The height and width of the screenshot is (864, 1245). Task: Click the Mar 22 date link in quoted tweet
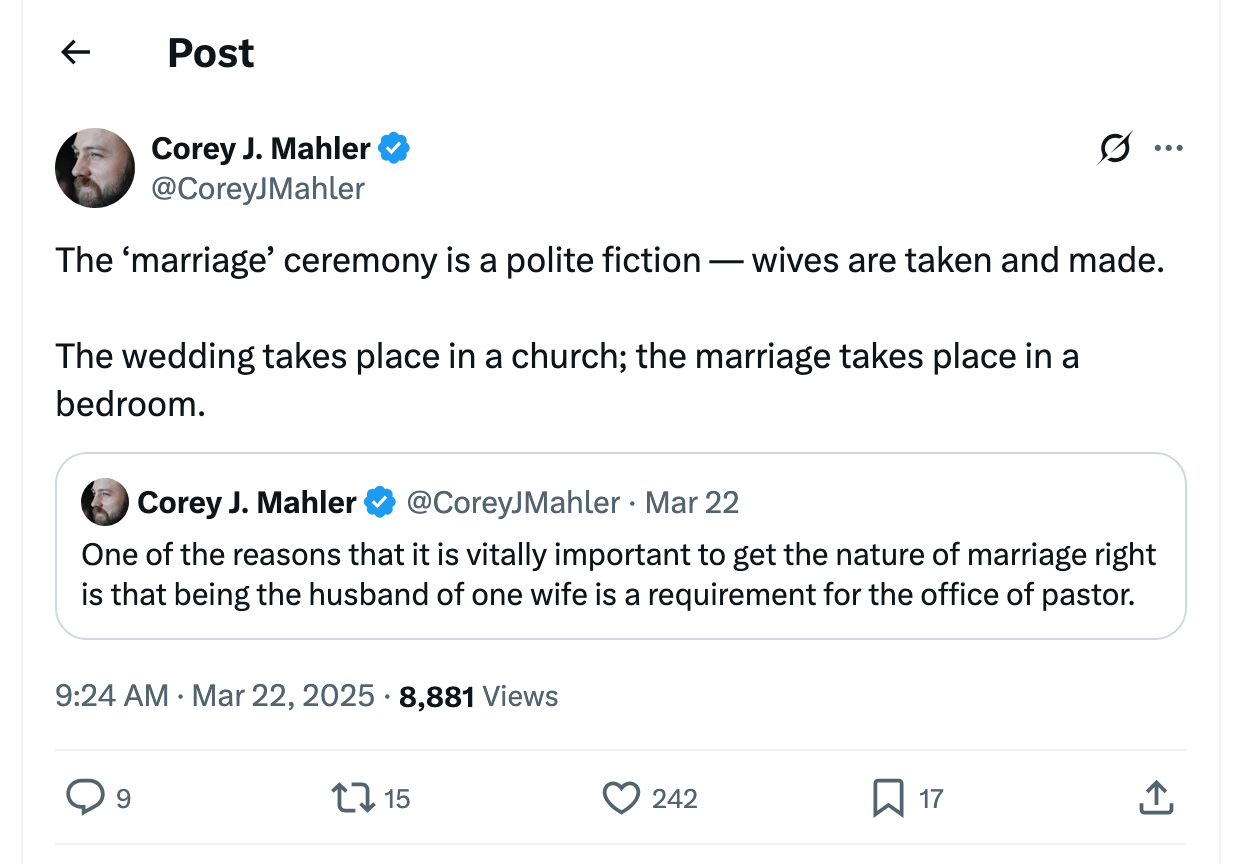[691, 502]
